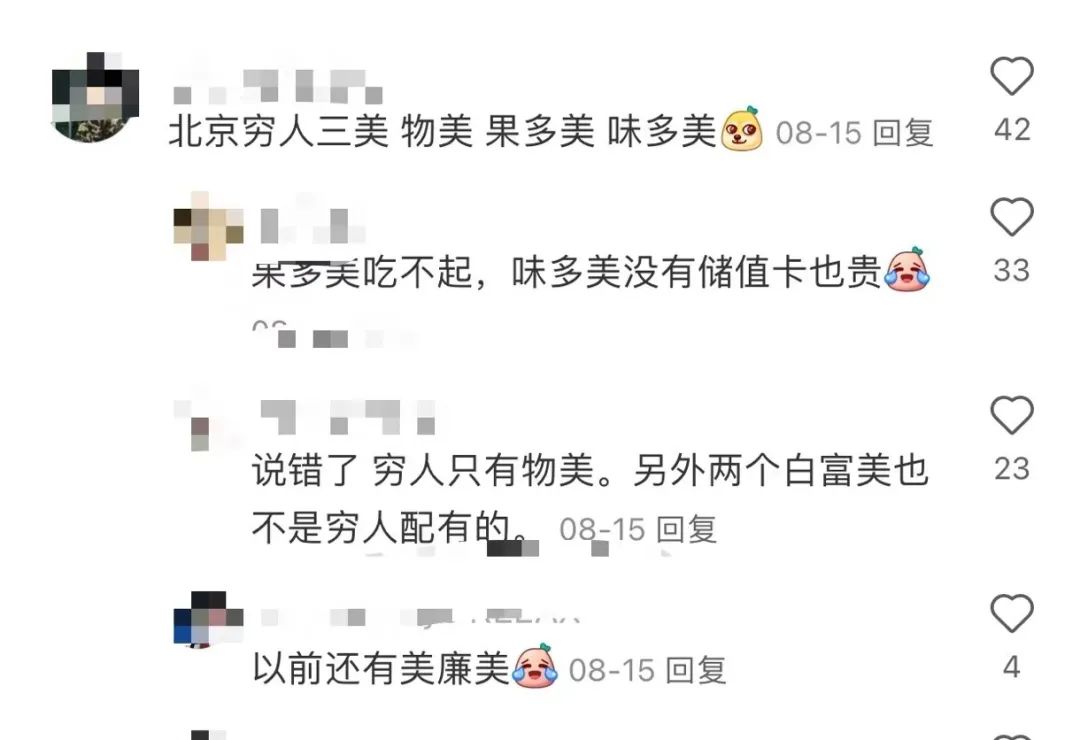Like the 美廉美 comment

(x=1012, y=613)
